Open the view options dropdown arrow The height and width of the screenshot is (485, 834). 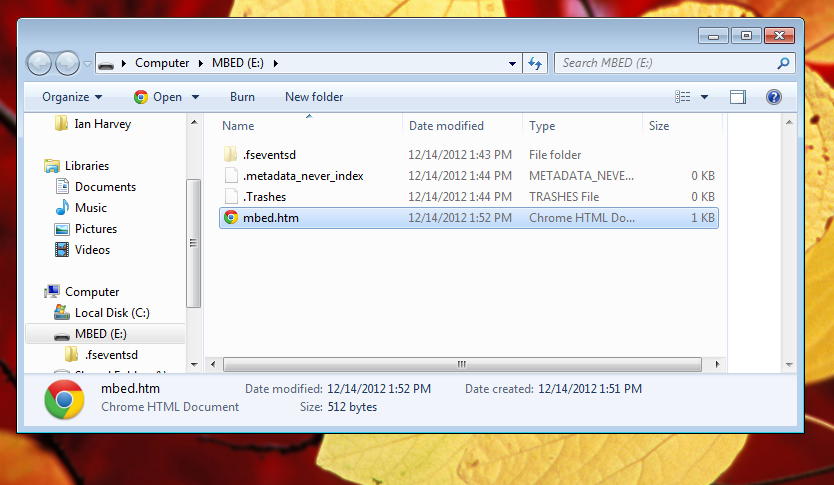tap(704, 97)
